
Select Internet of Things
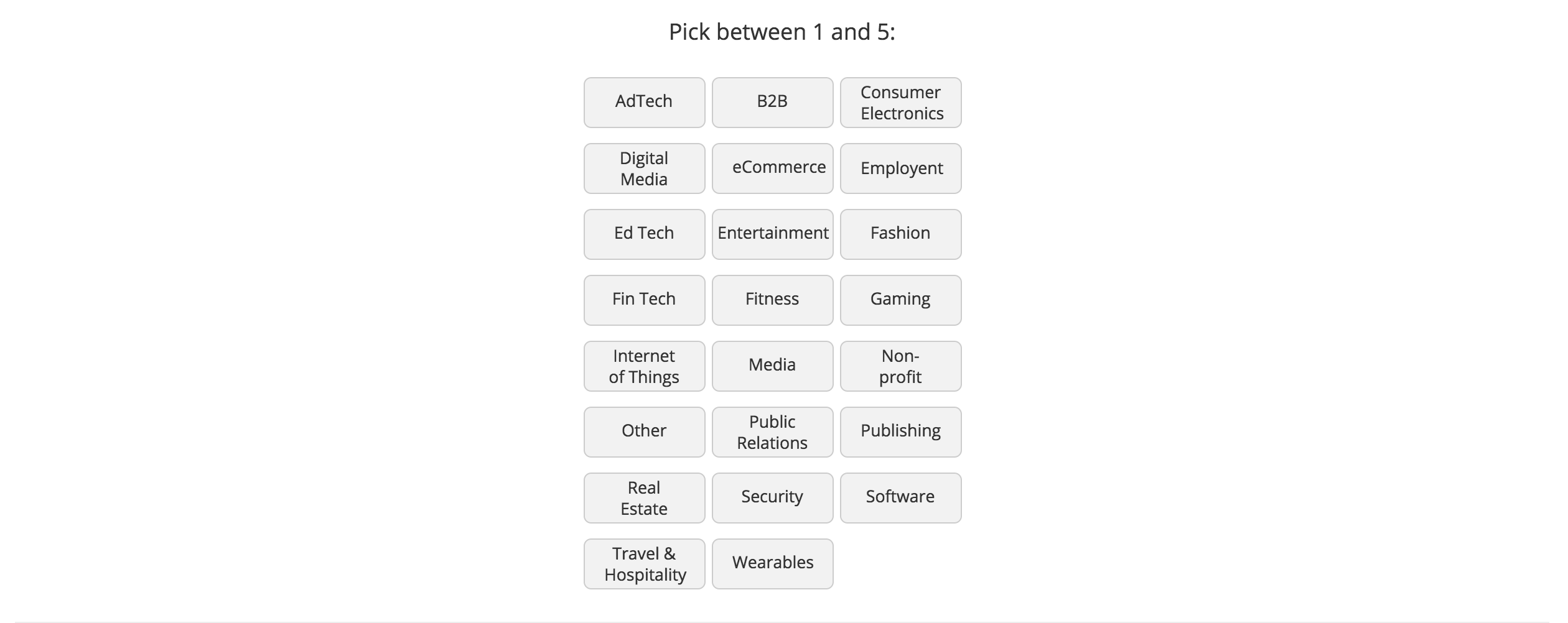point(644,366)
